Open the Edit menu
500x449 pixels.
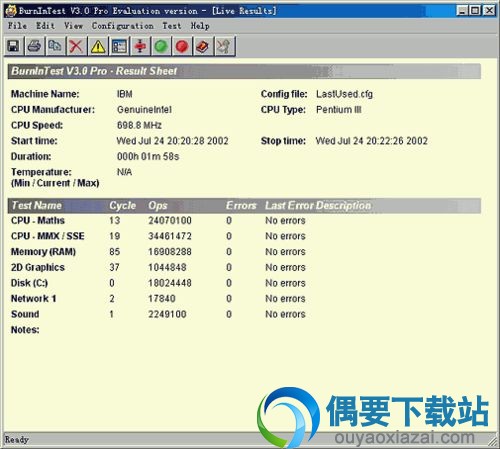tap(45, 26)
